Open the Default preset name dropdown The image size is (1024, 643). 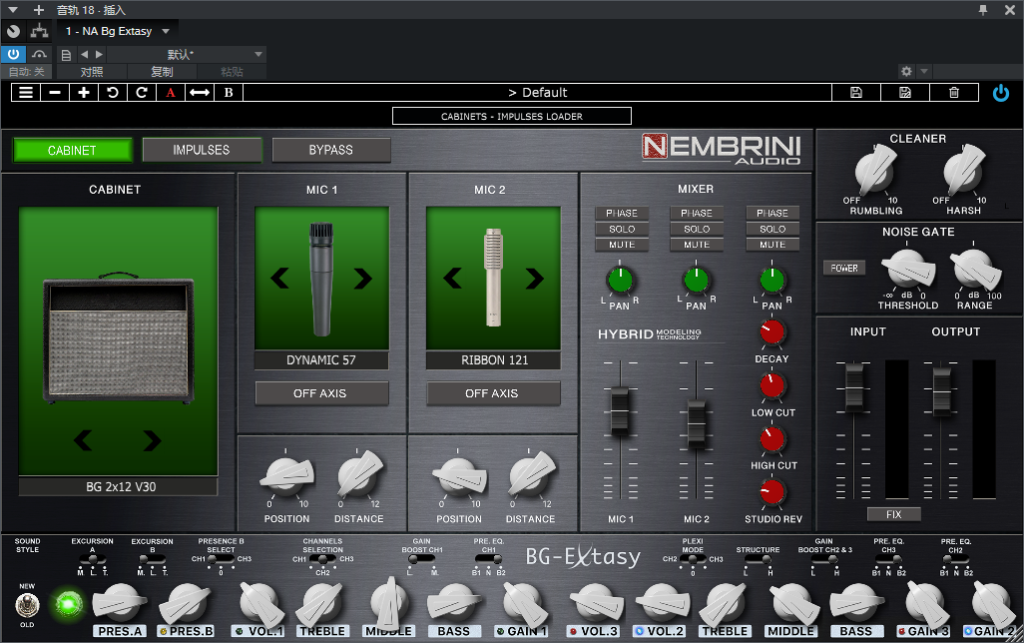click(537, 93)
